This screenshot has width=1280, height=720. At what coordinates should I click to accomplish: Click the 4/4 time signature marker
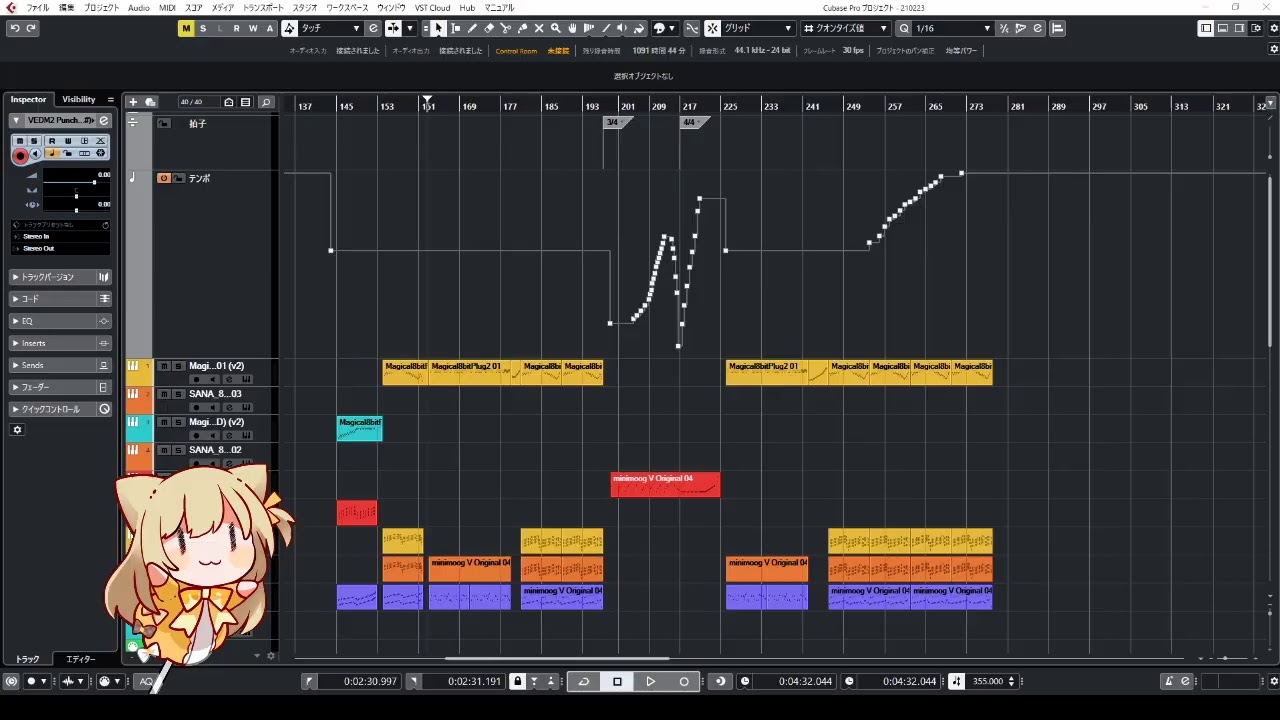tap(693, 122)
